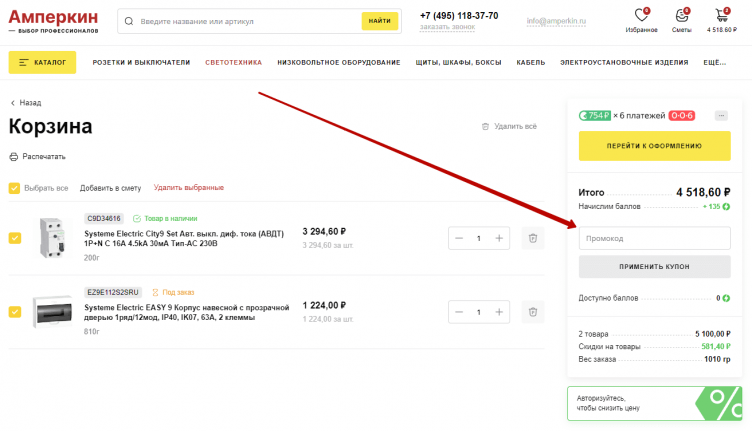Click the Удалить всё trash icon
The image size is (752, 431).
tap(486, 127)
